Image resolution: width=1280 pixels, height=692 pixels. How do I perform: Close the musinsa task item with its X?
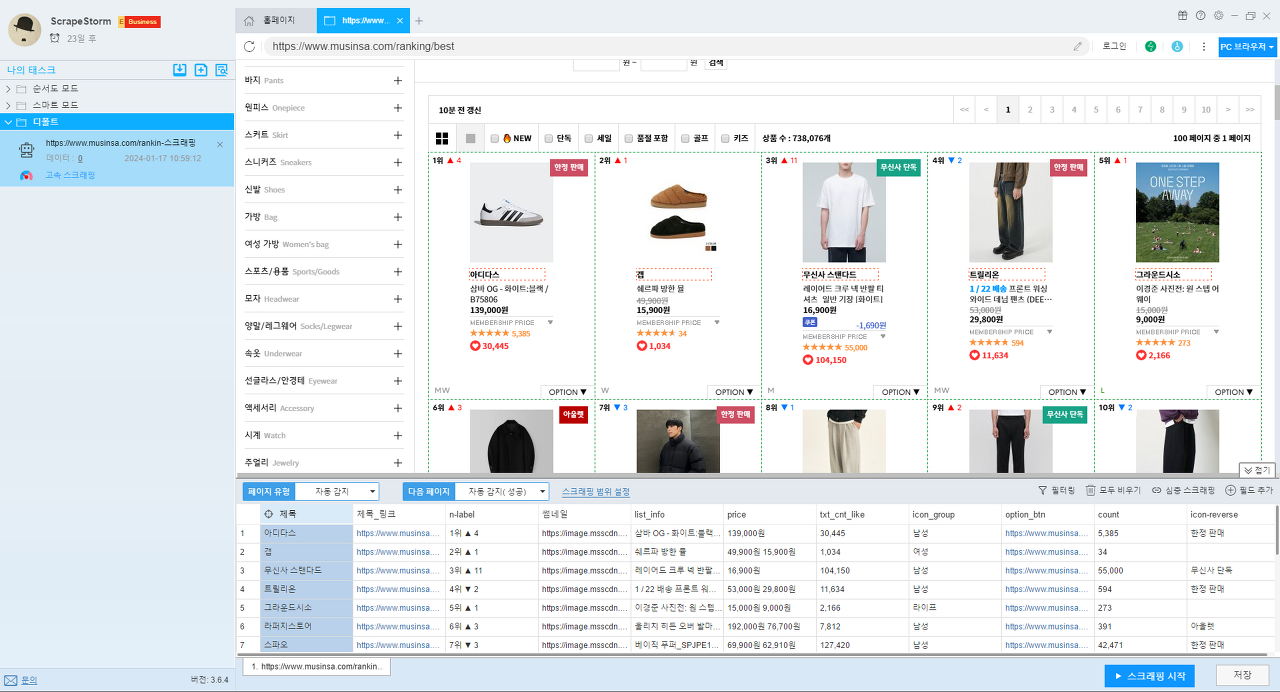pos(220,145)
